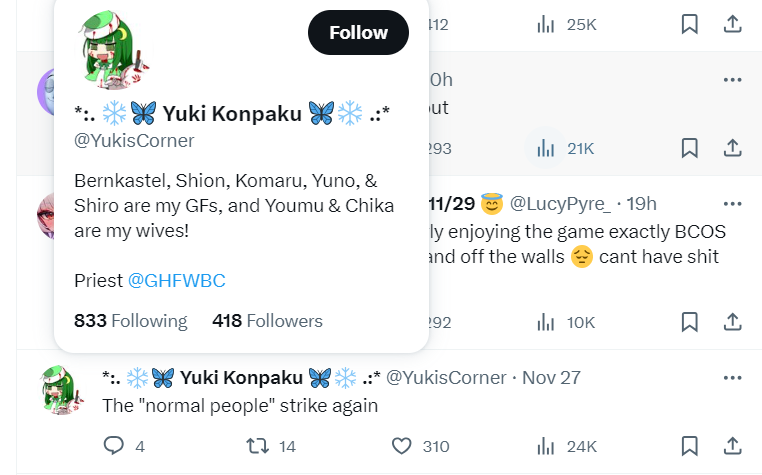Bookmark the "normal people" tweet
762x475 pixels.
[690, 446]
